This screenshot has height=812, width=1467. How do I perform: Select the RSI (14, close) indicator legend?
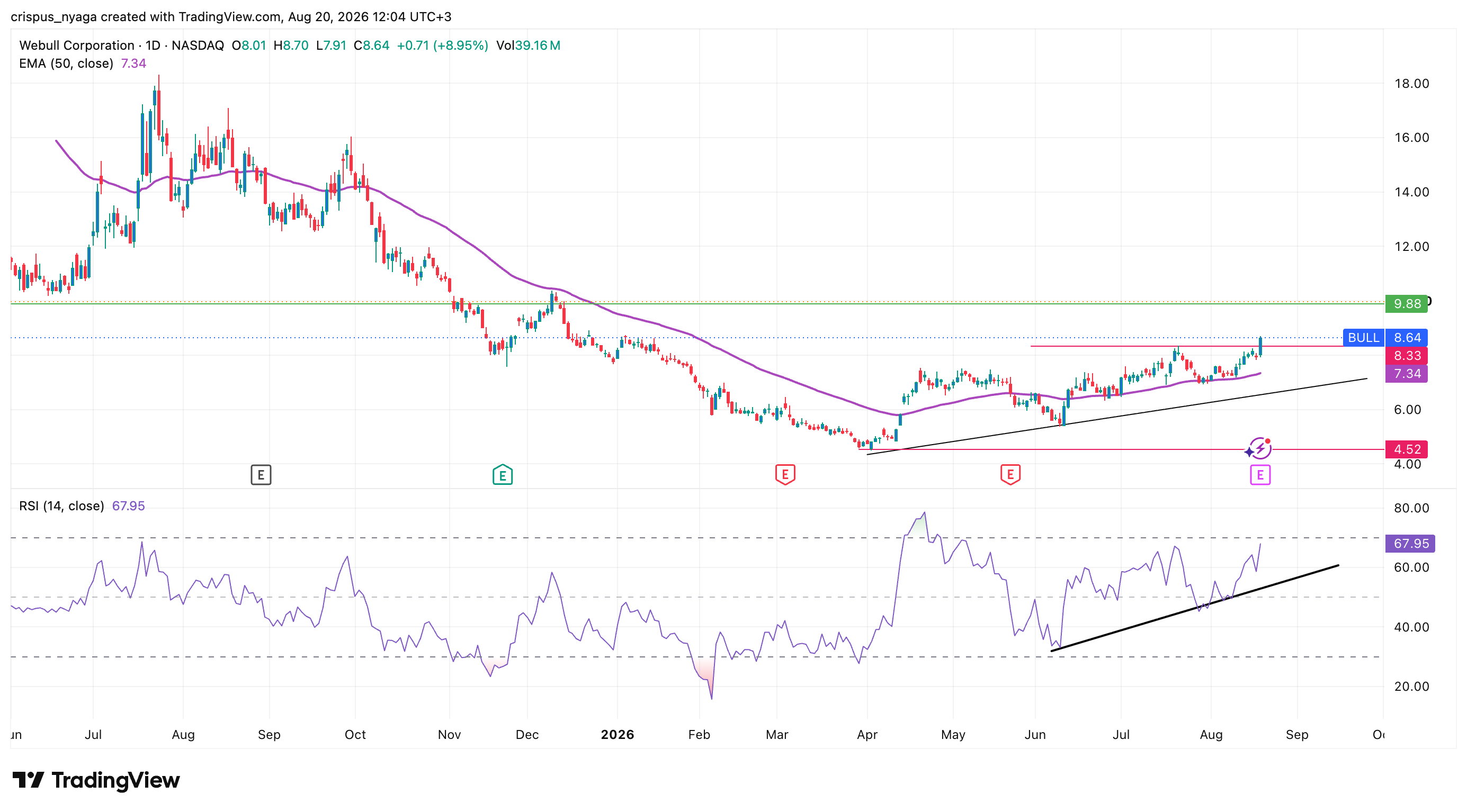click(61, 506)
